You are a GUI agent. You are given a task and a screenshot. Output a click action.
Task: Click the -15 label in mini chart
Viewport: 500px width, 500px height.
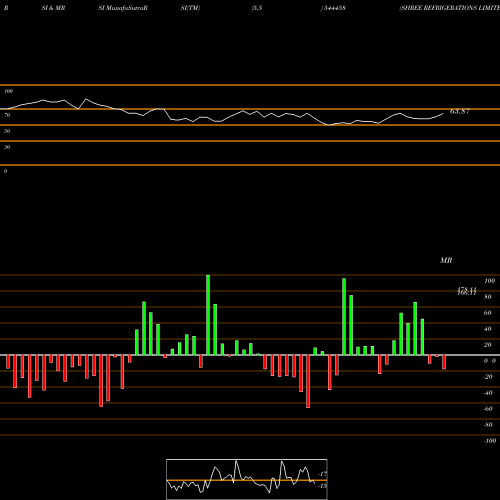pos(323,486)
